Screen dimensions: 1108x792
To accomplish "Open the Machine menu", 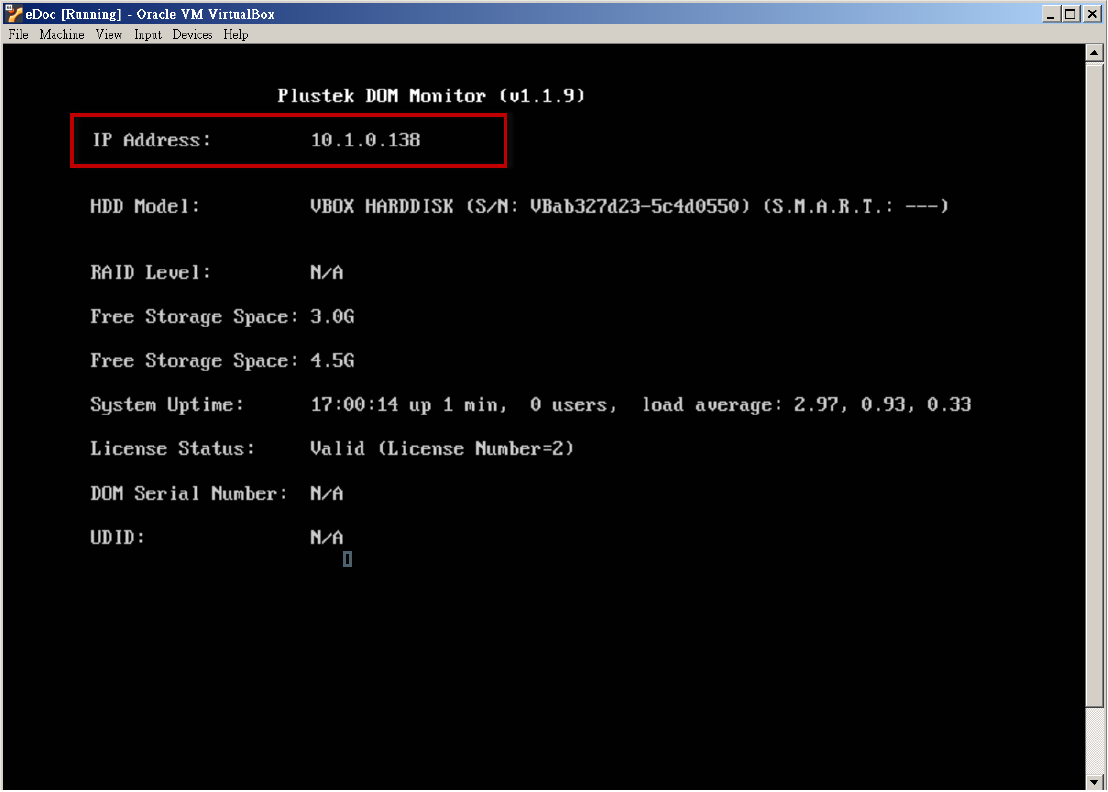I will pos(62,34).
